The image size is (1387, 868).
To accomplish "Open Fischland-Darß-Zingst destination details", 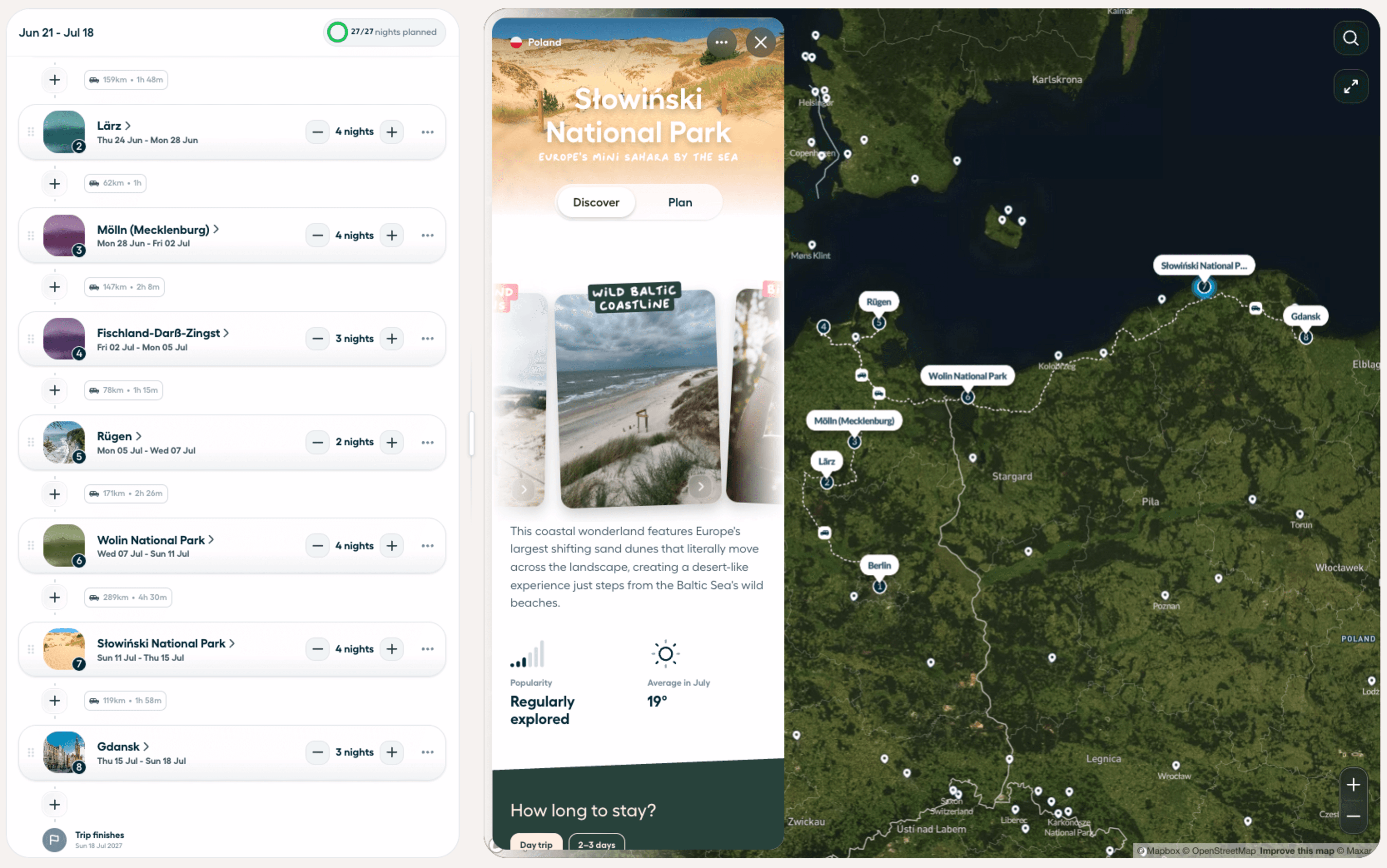I will tap(163, 333).
